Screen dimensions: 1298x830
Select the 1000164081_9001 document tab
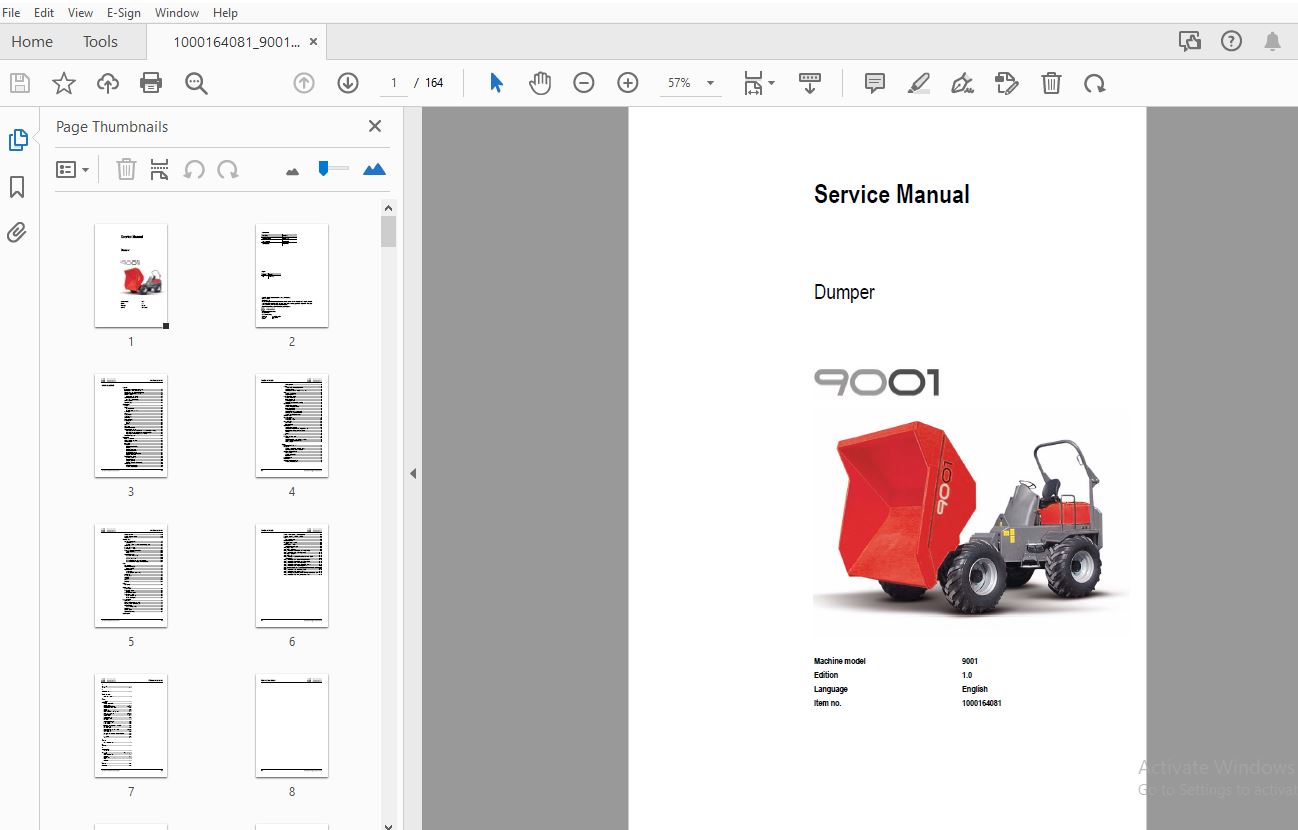236,41
